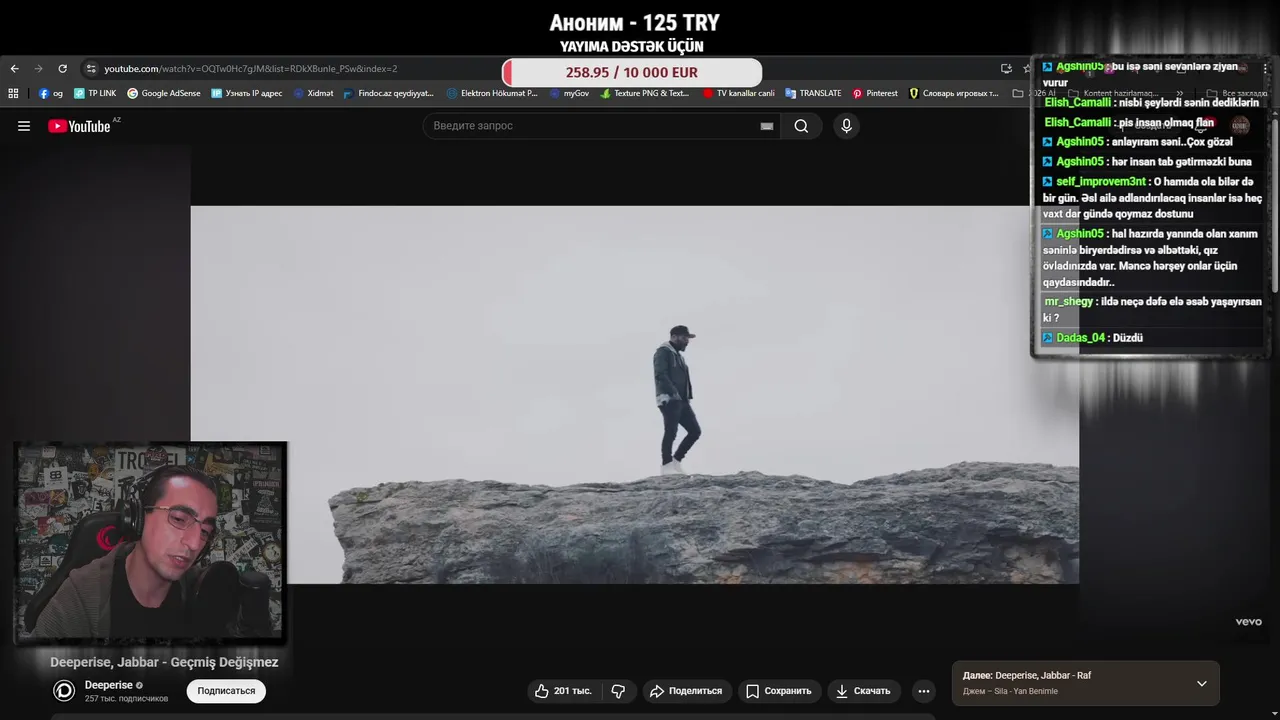This screenshot has width=1280, height=720.
Task: Click the YouTube search magnifier button
Action: (801, 126)
